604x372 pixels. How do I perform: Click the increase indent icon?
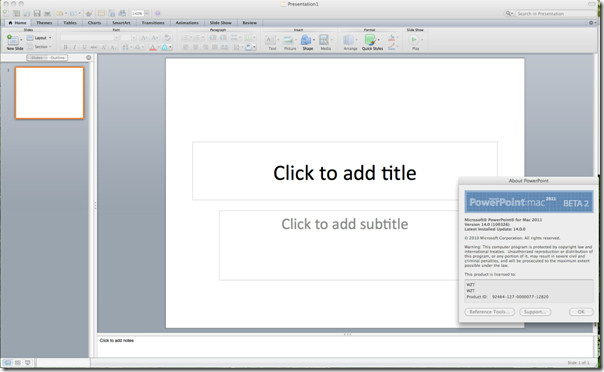click(223, 38)
